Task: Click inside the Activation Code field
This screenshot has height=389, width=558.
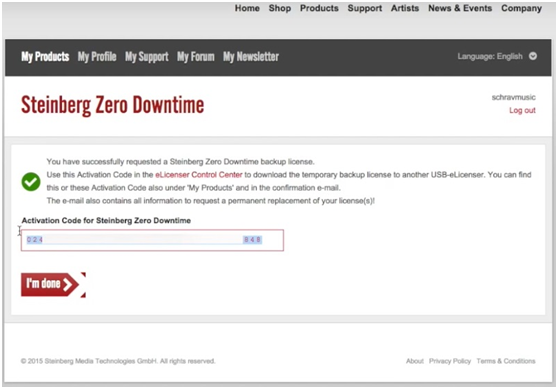Action: [152, 240]
